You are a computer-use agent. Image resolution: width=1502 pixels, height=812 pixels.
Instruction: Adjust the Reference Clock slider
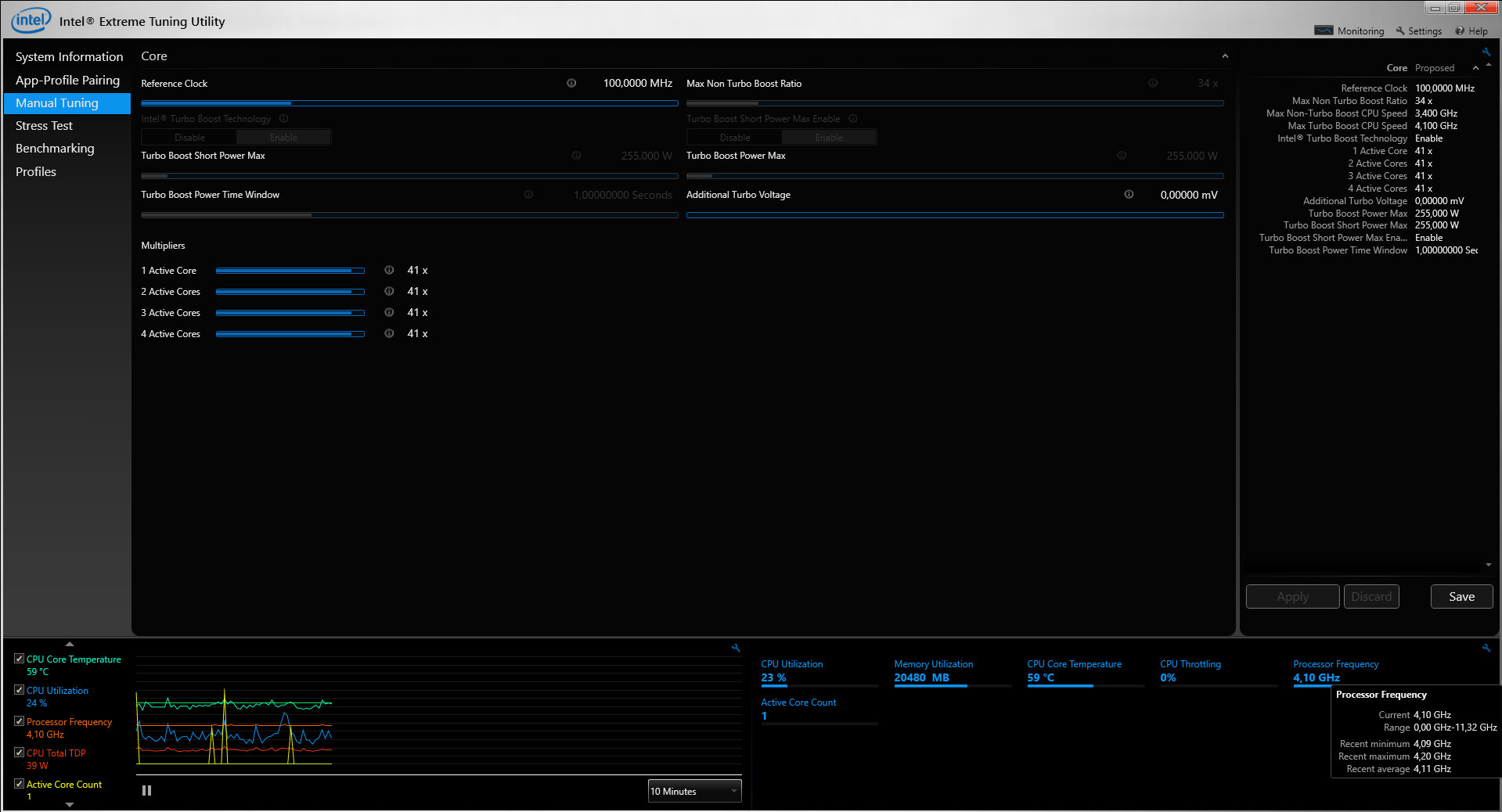[x=409, y=102]
